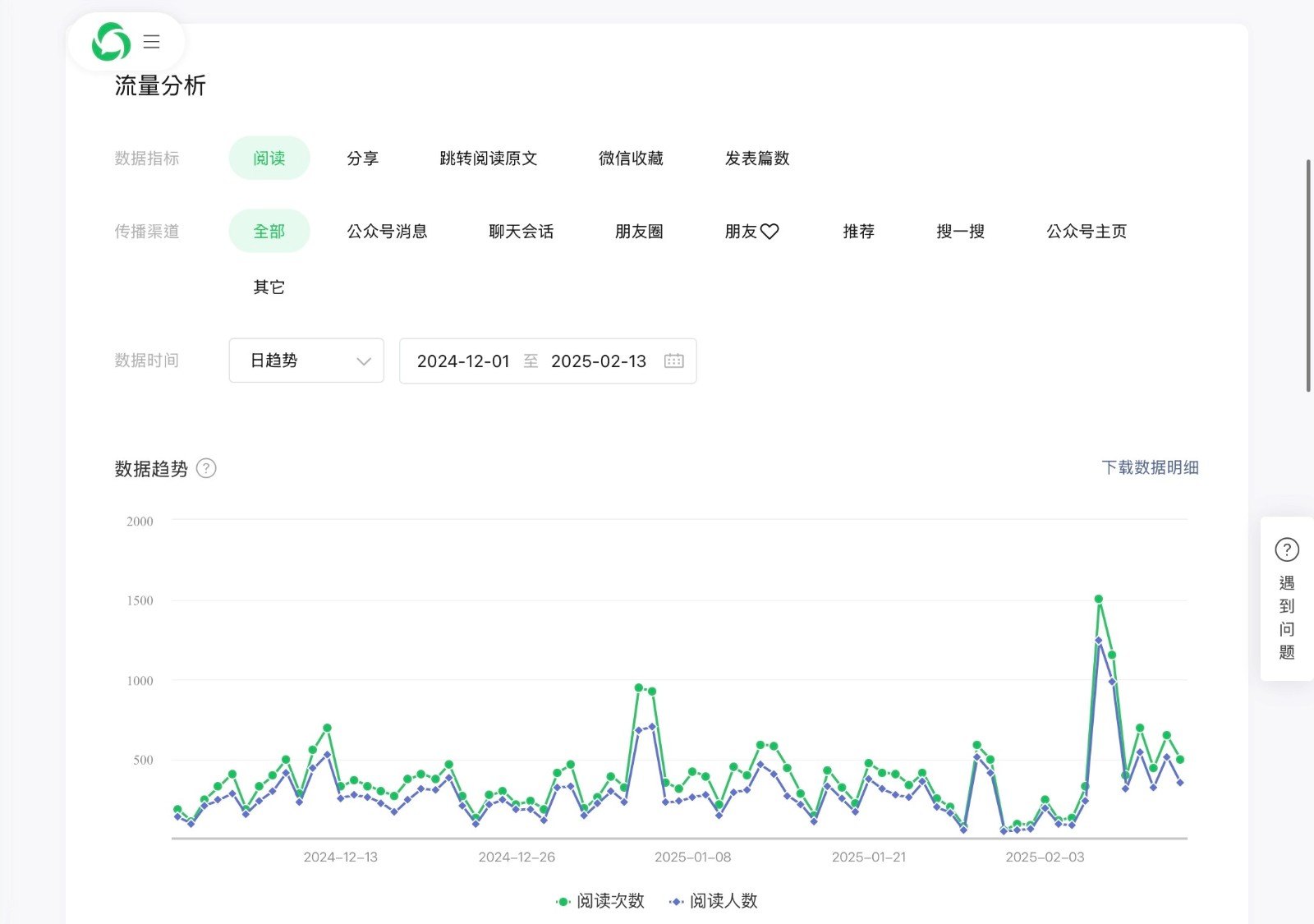
Task: Choose the 公众号消息 channel filter
Action: click(x=387, y=232)
